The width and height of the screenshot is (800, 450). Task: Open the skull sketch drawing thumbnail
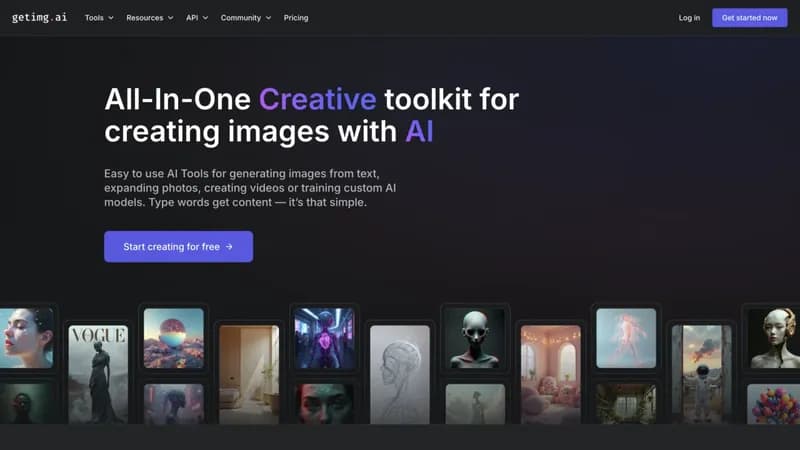pos(400,374)
